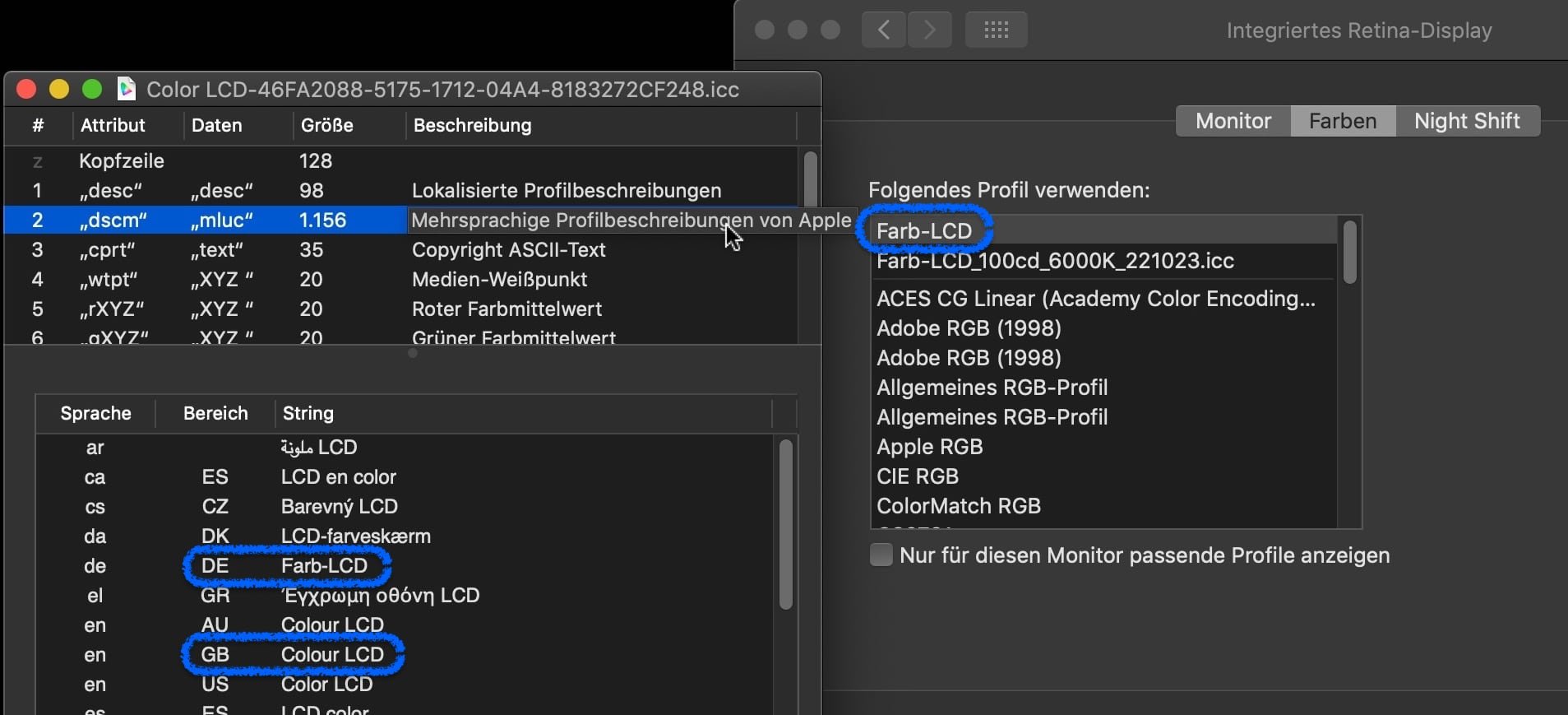Image resolution: width=1568 pixels, height=715 pixels.
Task: Click the ICC file icon in title bar
Action: (x=126, y=89)
